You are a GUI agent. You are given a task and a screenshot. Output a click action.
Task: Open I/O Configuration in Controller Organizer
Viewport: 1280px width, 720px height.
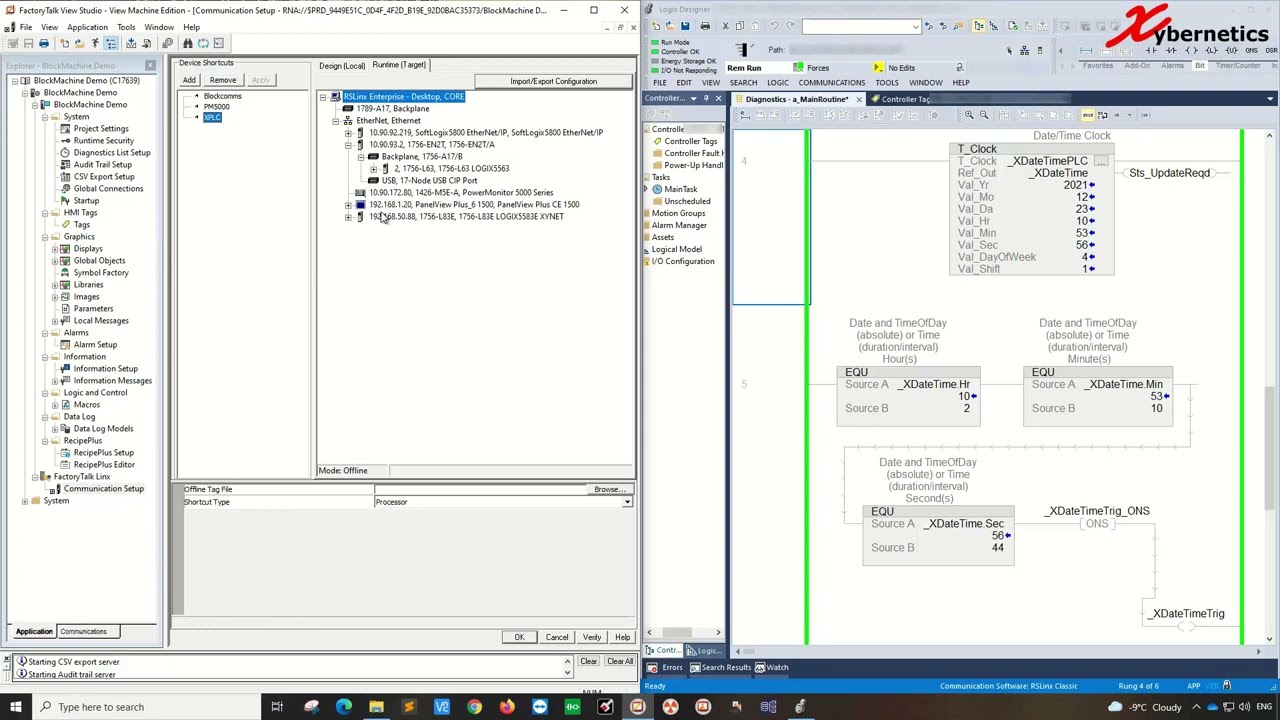(682, 261)
